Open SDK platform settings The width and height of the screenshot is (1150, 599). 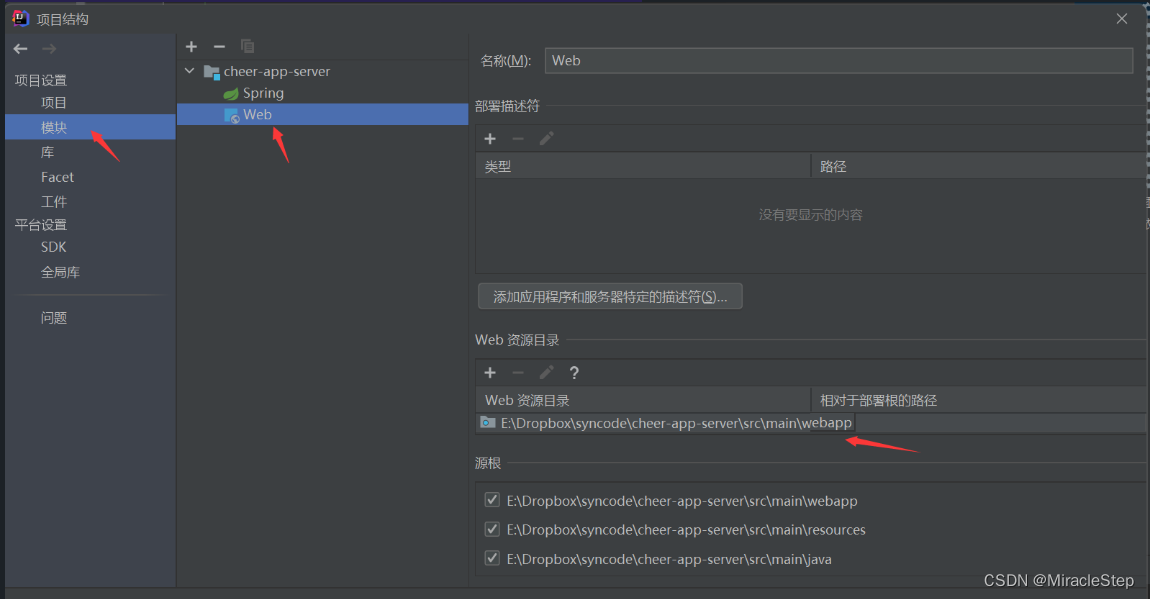(54, 247)
